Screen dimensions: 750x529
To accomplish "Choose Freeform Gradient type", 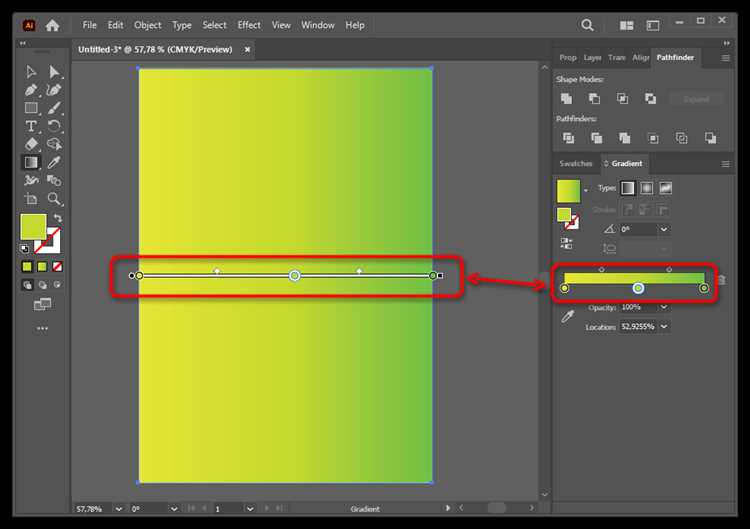I will click(665, 188).
